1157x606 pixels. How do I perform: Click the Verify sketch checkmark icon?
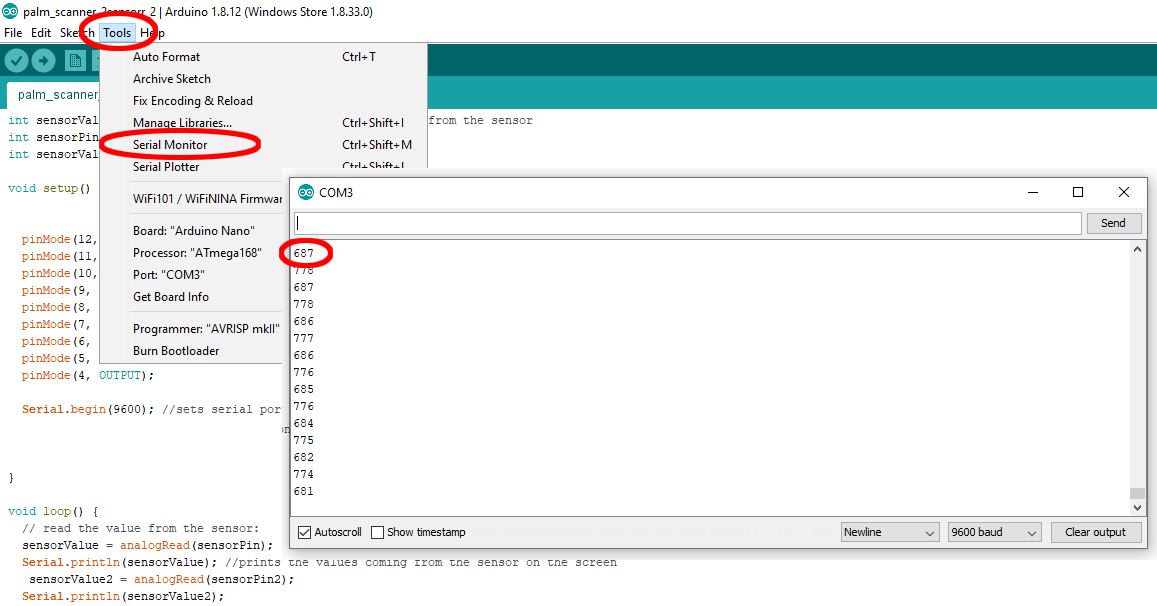[16, 60]
